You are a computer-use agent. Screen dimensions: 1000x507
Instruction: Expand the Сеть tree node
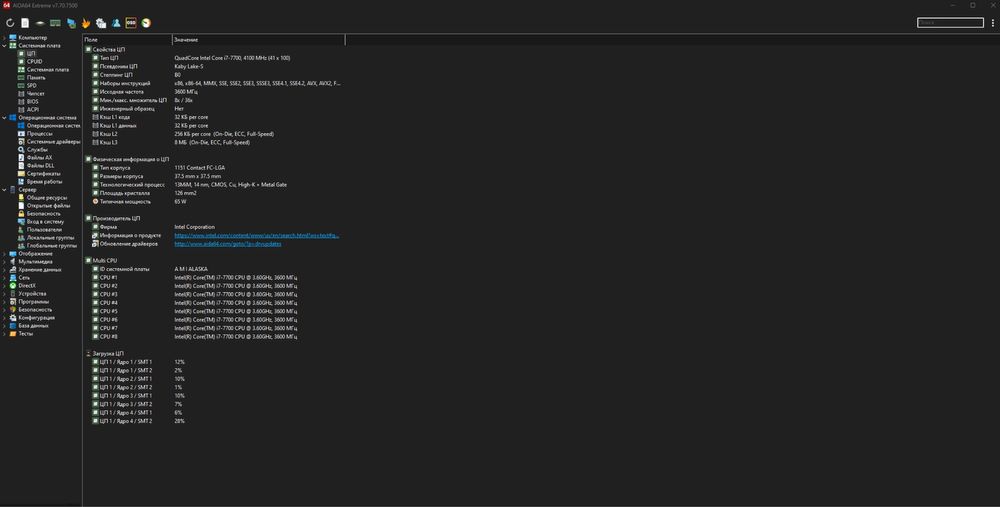4,277
